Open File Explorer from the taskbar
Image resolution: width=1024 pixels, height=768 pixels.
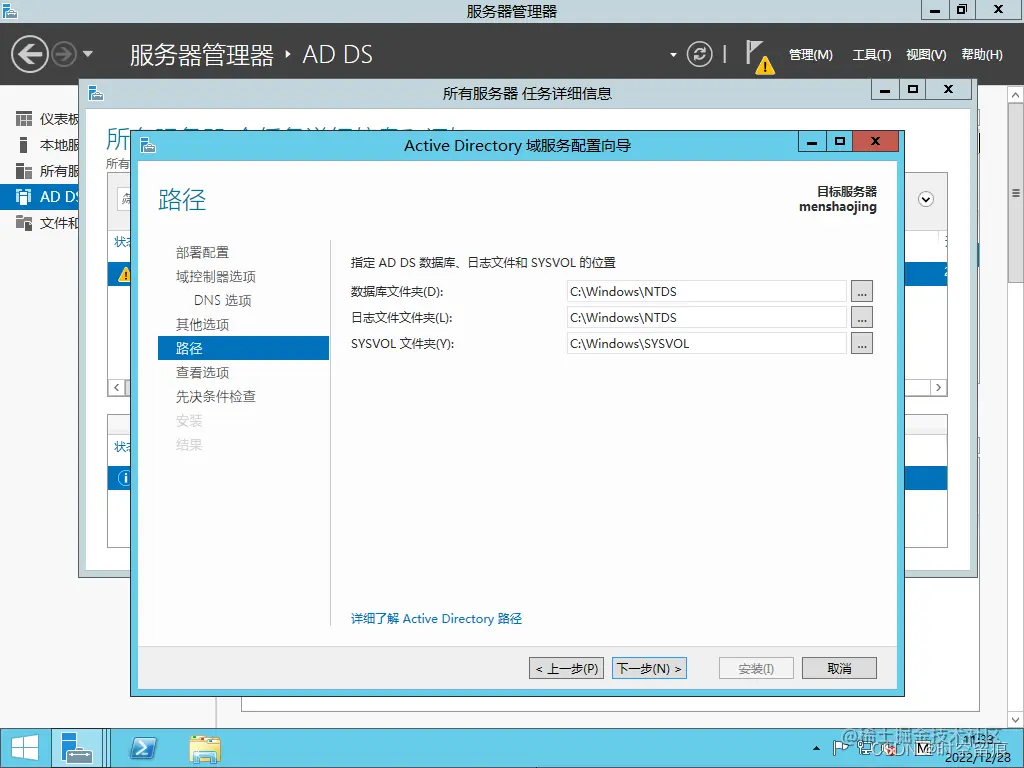[x=204, y=748]
